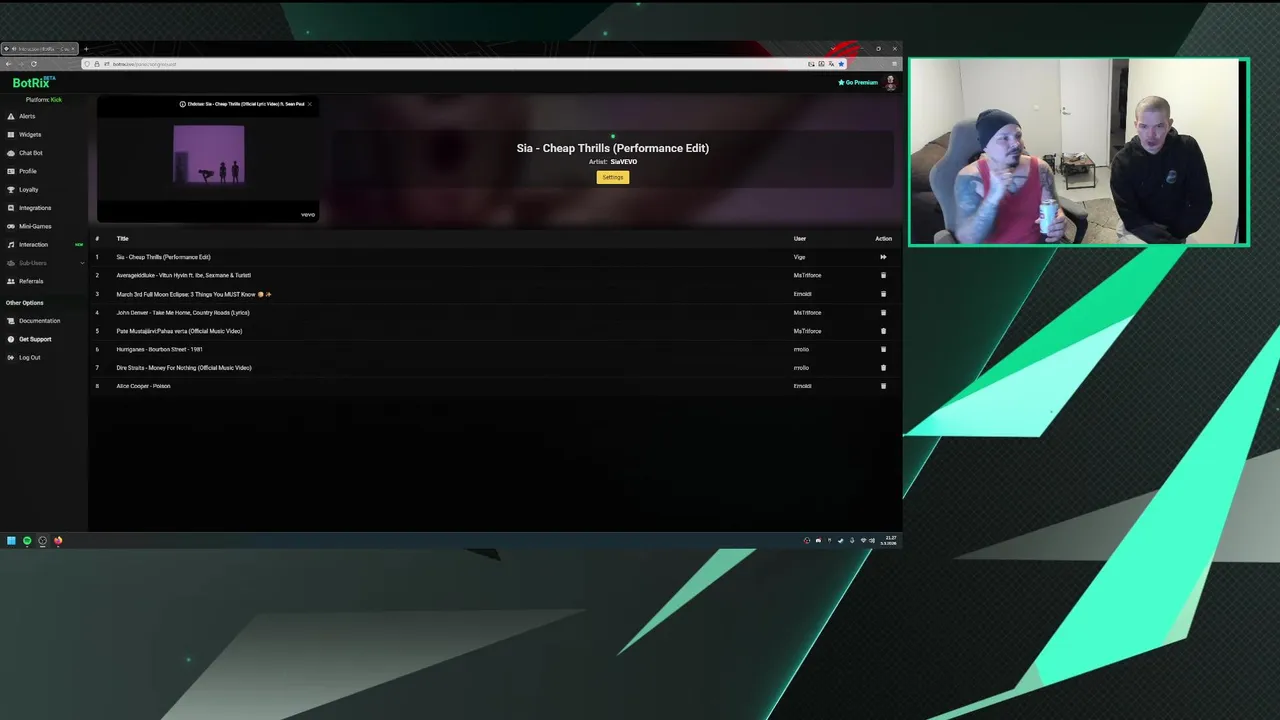The image size is (1280, 720).
Task: Click Alice Cooper - Poison title
Action: [143, 386]
